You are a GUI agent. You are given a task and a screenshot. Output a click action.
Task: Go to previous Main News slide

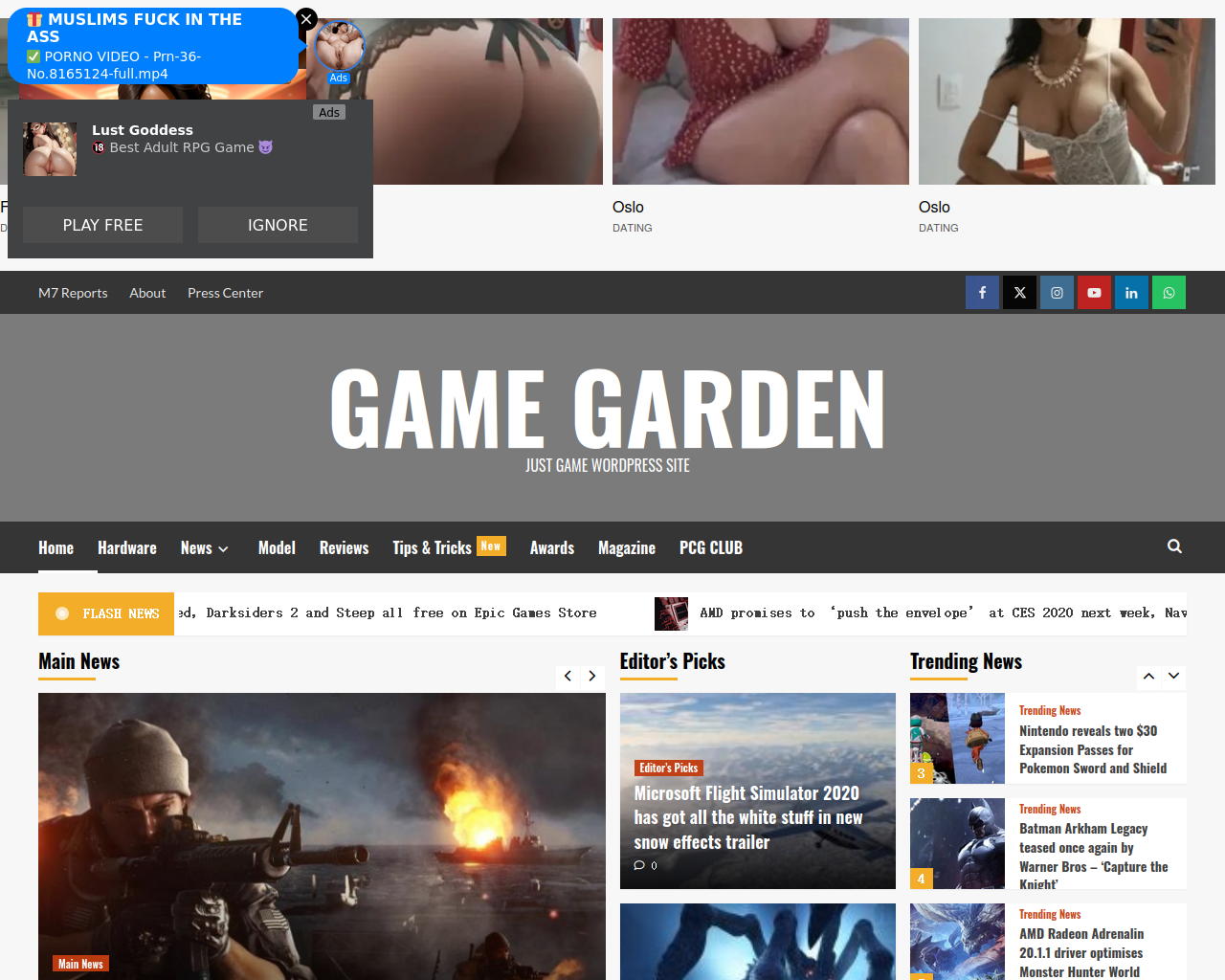pos(568,676)
